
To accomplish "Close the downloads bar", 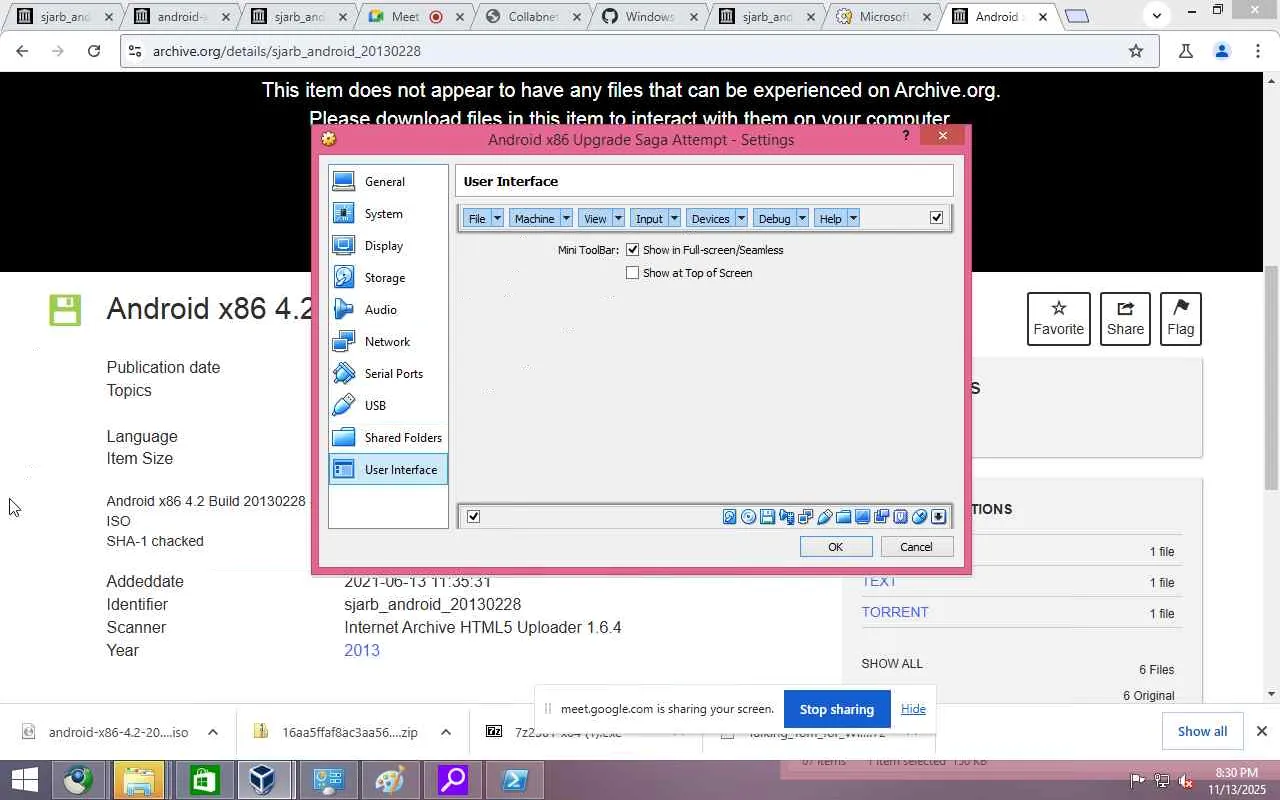I will coord(1262,731).
